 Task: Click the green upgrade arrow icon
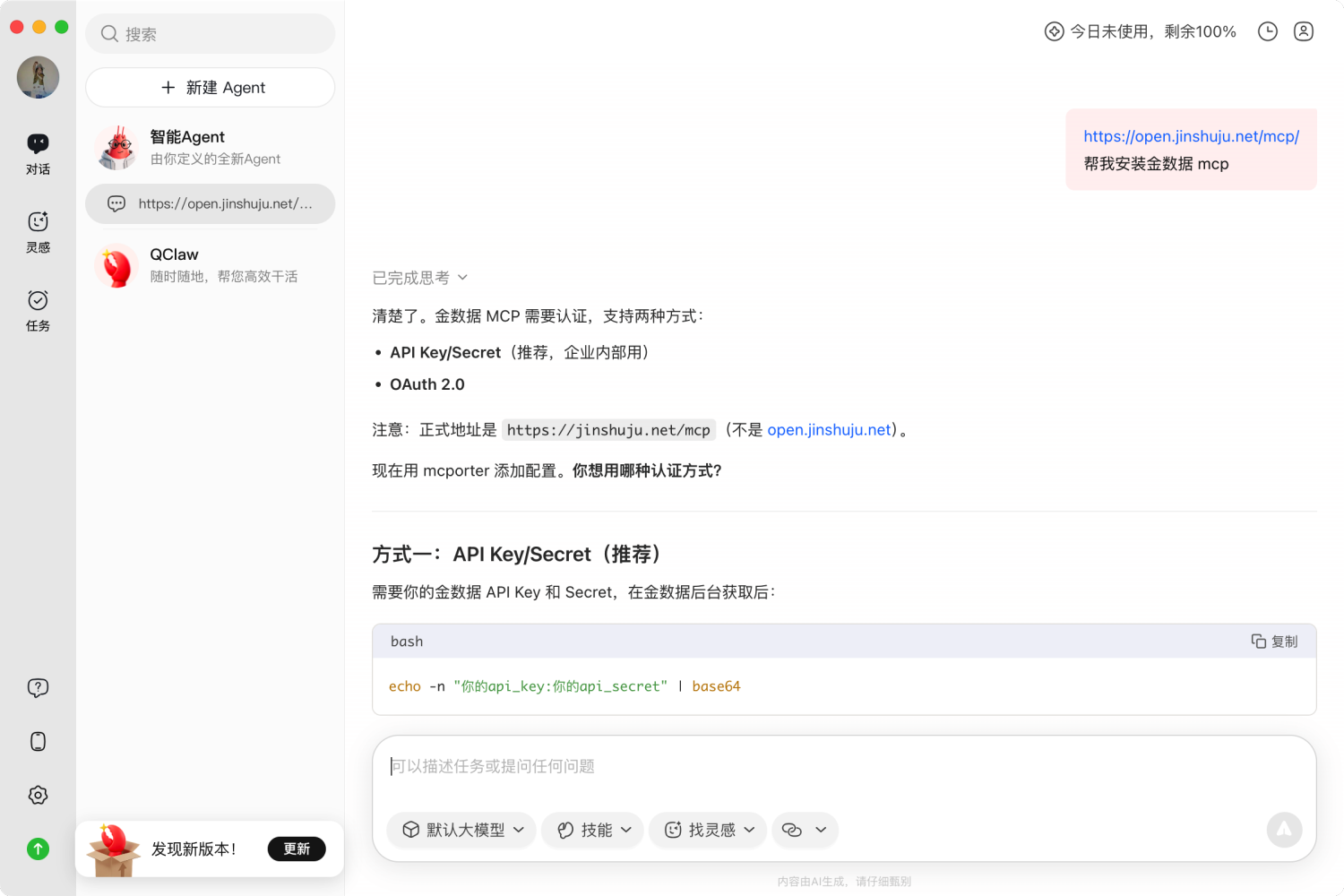38,849
